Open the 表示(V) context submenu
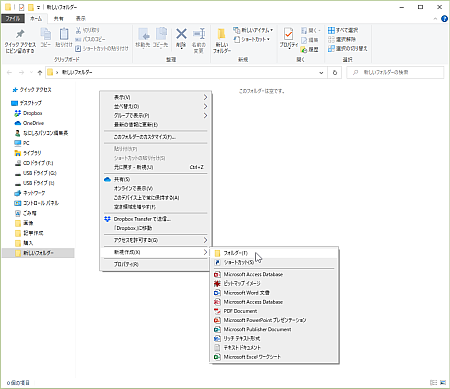This screenshot has width=450, height=389. tap(156, 97)
